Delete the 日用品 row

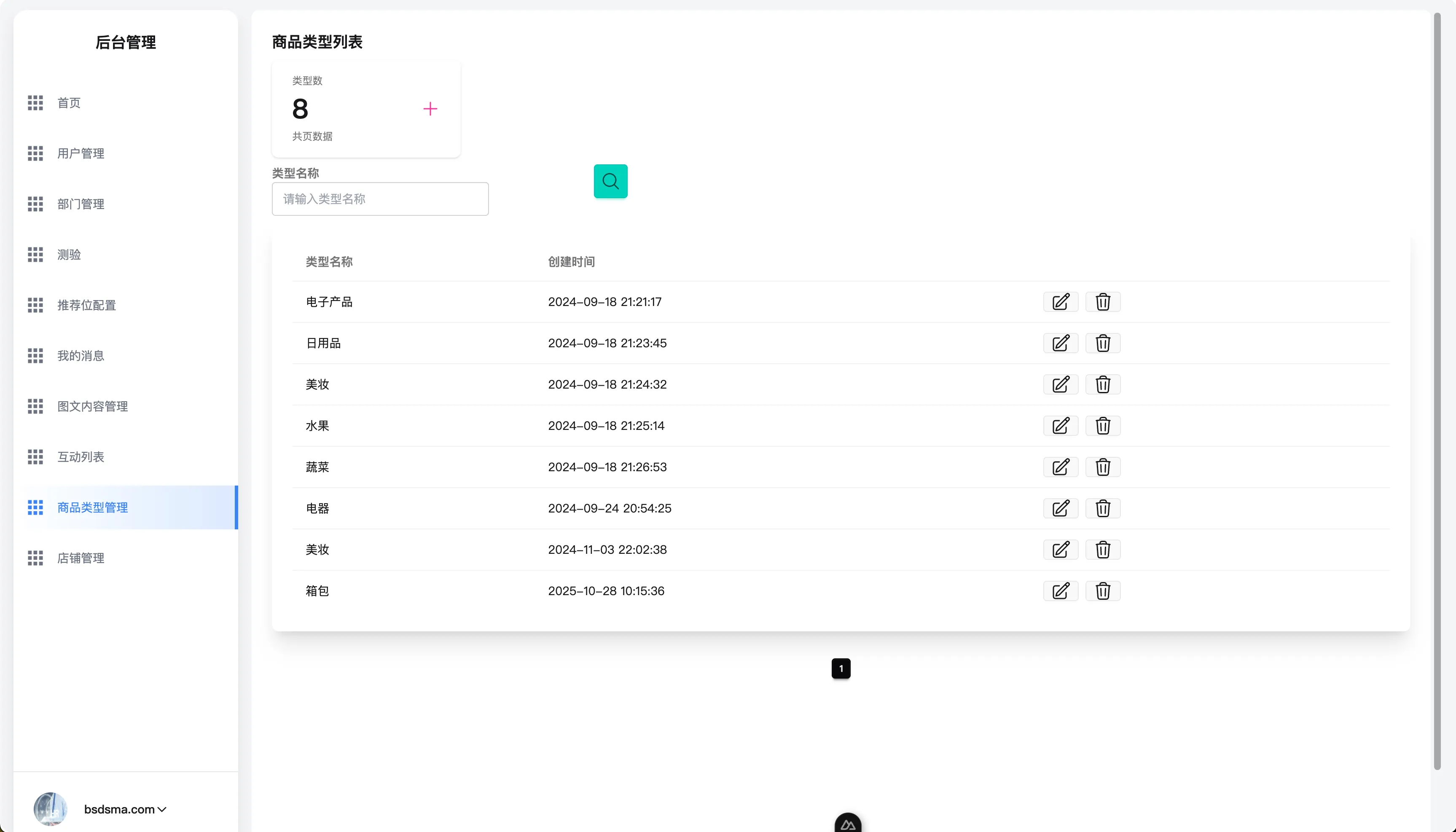point(1102,343)
